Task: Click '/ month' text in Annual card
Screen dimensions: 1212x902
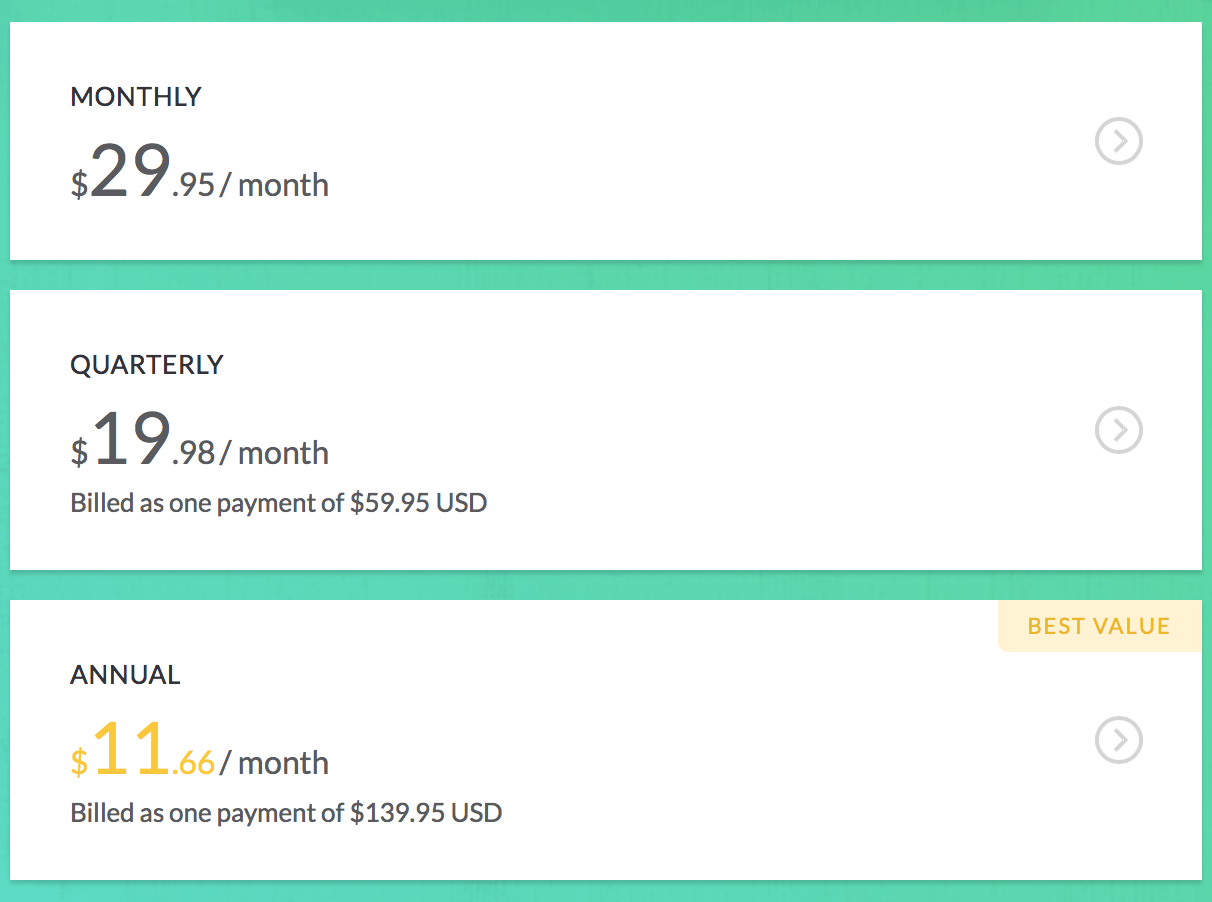Action: [275, 763]
